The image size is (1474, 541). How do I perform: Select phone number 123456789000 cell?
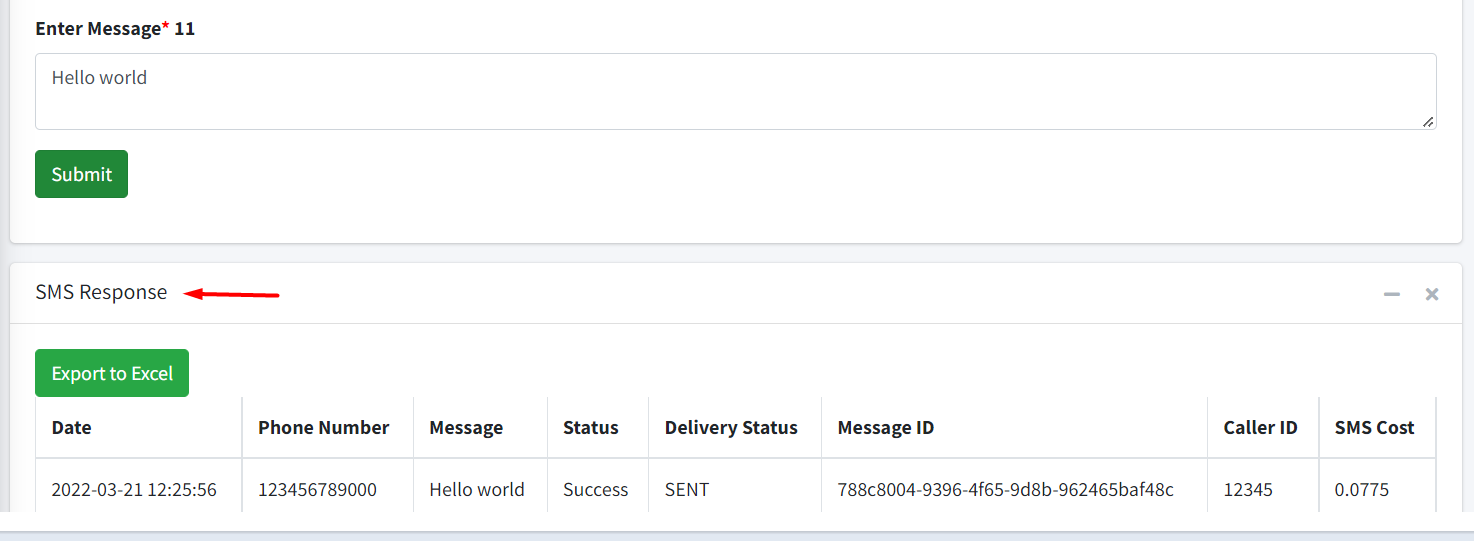tap(317, 489)
